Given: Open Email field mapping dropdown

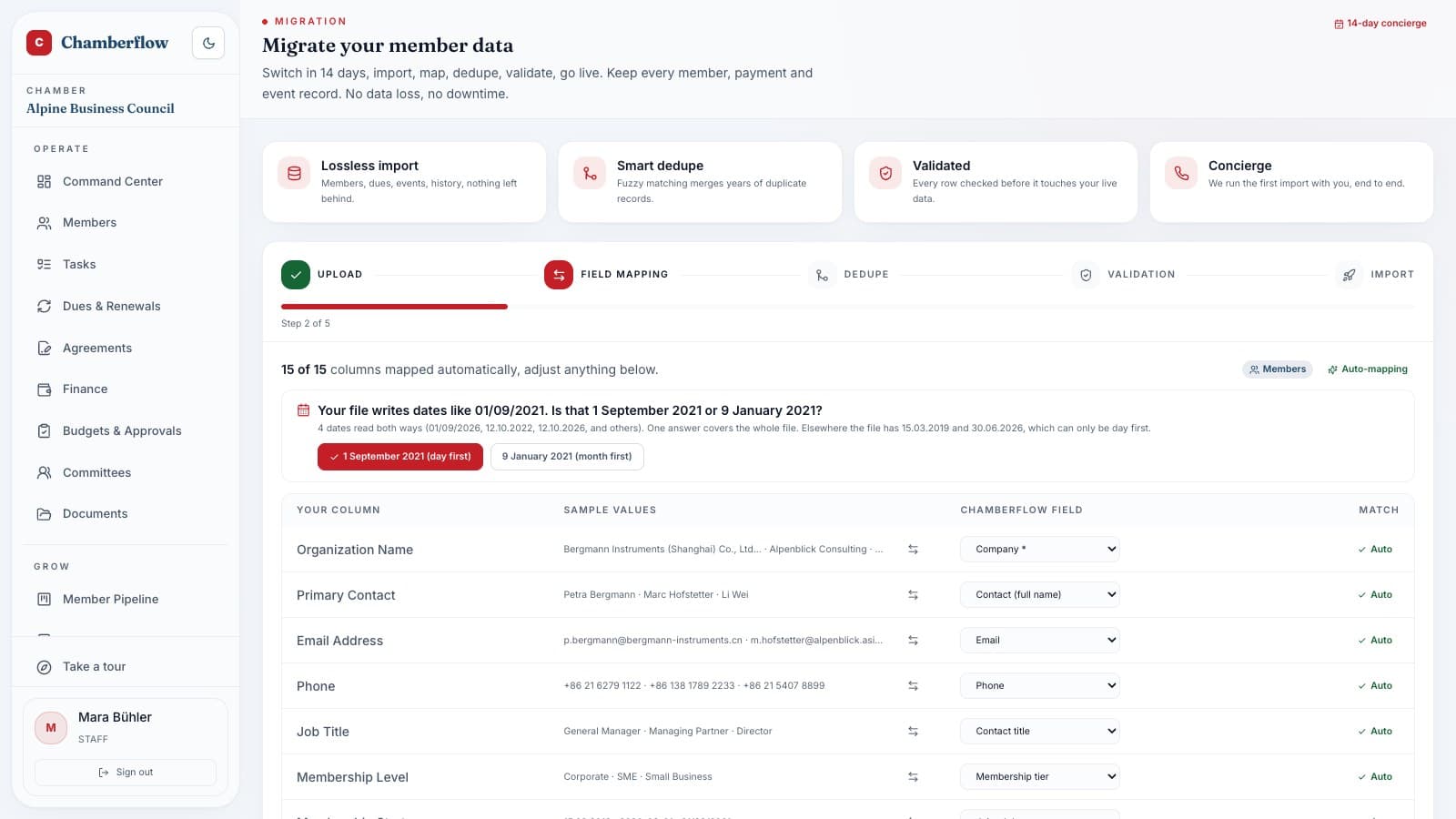Looking at the screenshot, I should click(x=1040, y=640).
